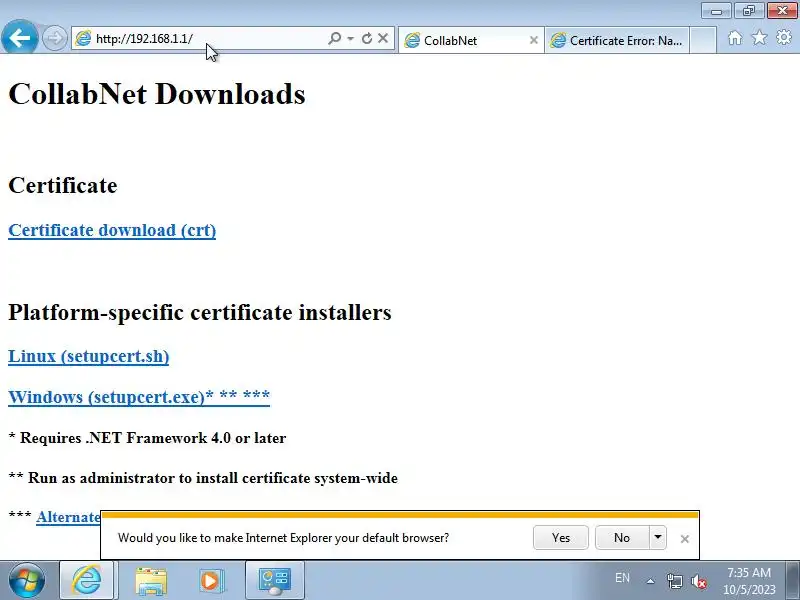Screen dimensions: 800x600
Task: Click the EN language indicator
Action: click(x=622, y=578)
